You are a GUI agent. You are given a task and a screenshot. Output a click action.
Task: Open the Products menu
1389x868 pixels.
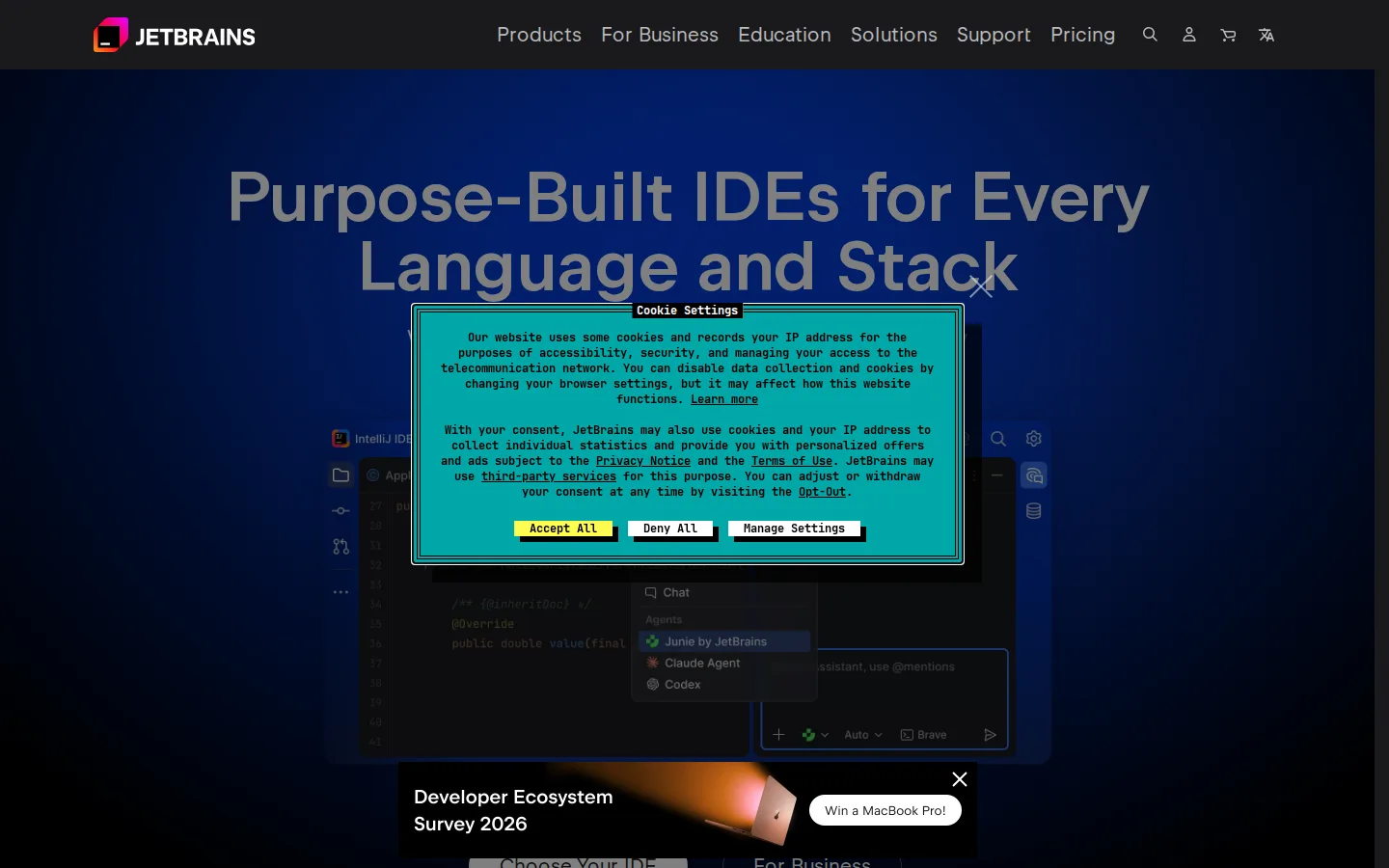pyautogui.click(x=539, y=35)
